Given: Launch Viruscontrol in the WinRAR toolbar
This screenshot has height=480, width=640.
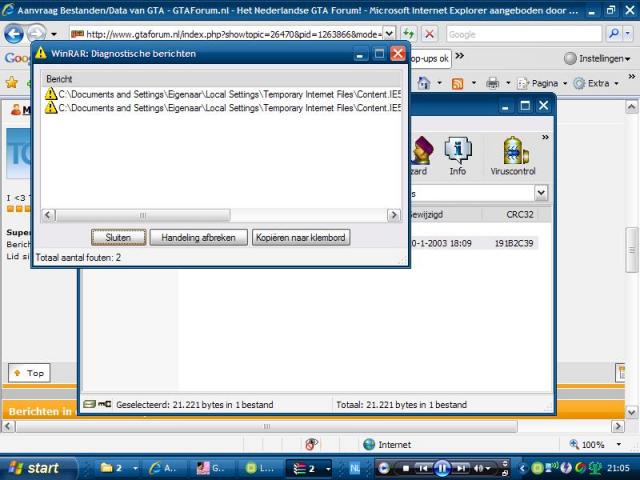Looking at the screenshot, I should [x=513, y=156].
